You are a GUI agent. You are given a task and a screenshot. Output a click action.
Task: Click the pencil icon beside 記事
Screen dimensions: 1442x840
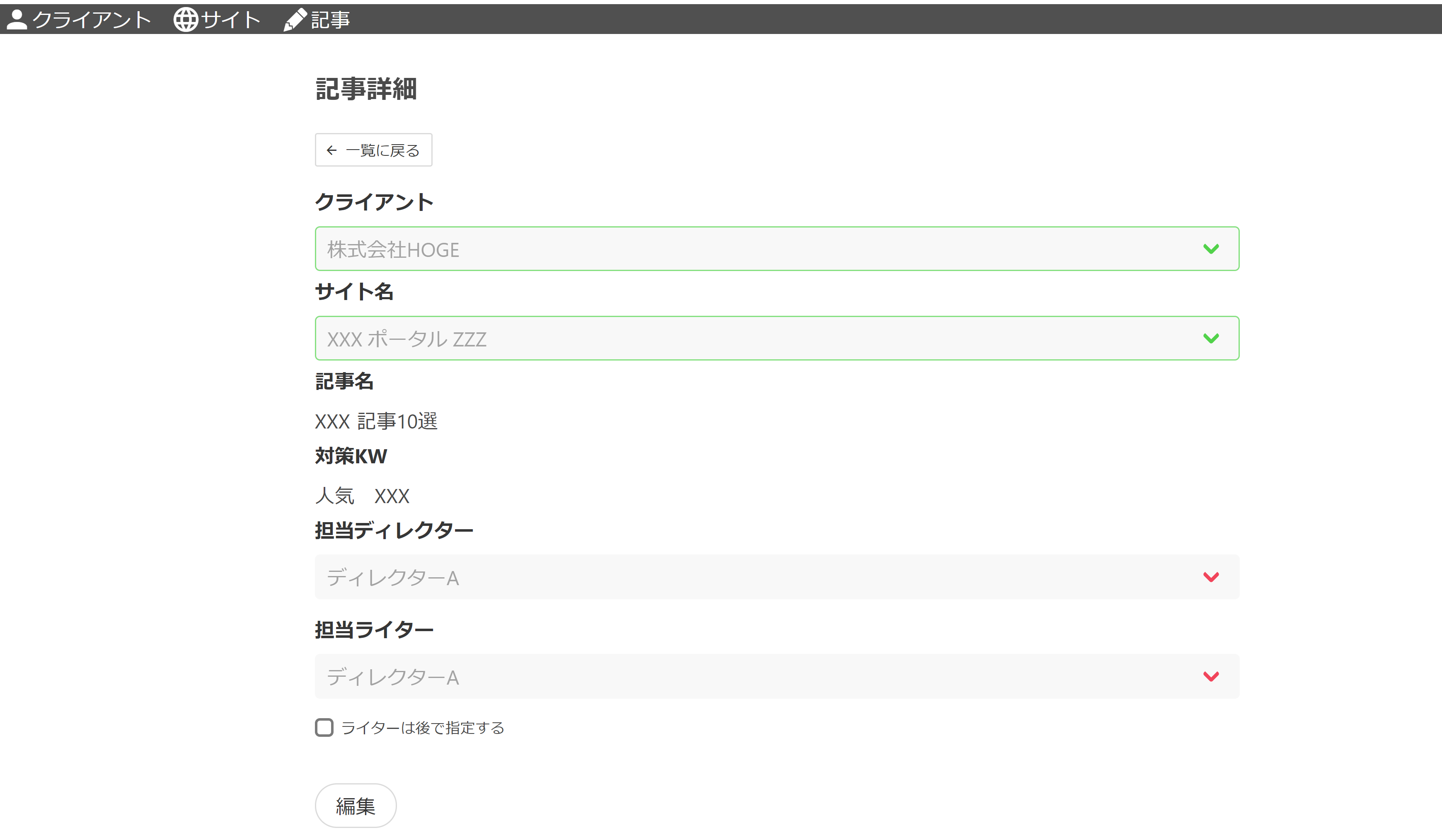pos(295,20)
